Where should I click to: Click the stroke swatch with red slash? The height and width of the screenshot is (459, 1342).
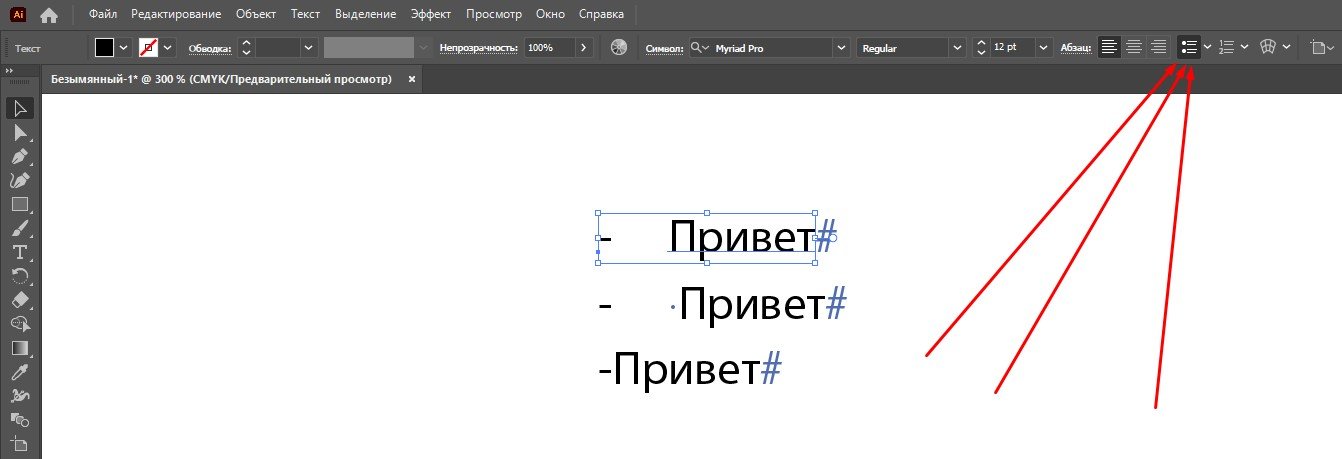[149, 47]
